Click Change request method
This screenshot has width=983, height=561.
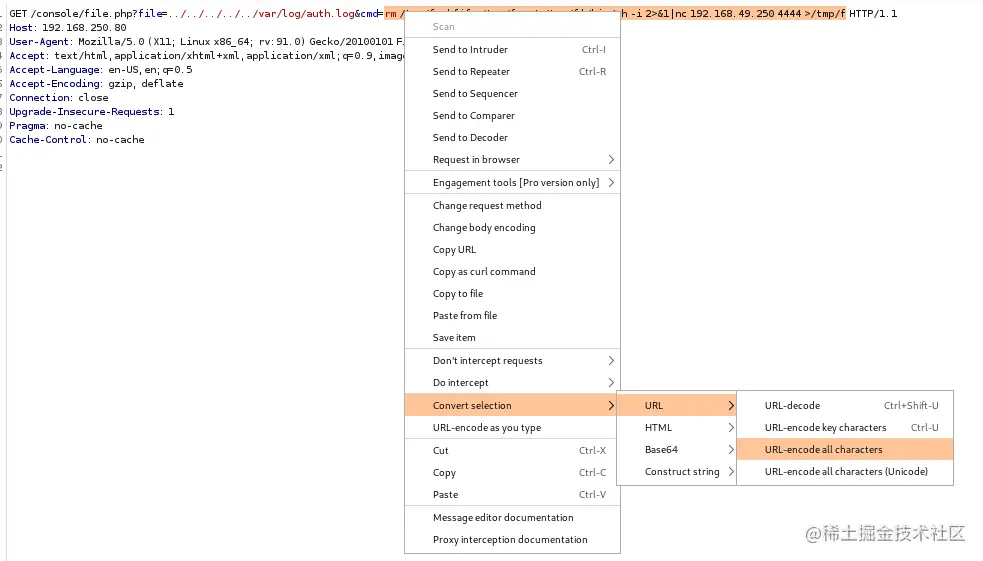[512, 206]
